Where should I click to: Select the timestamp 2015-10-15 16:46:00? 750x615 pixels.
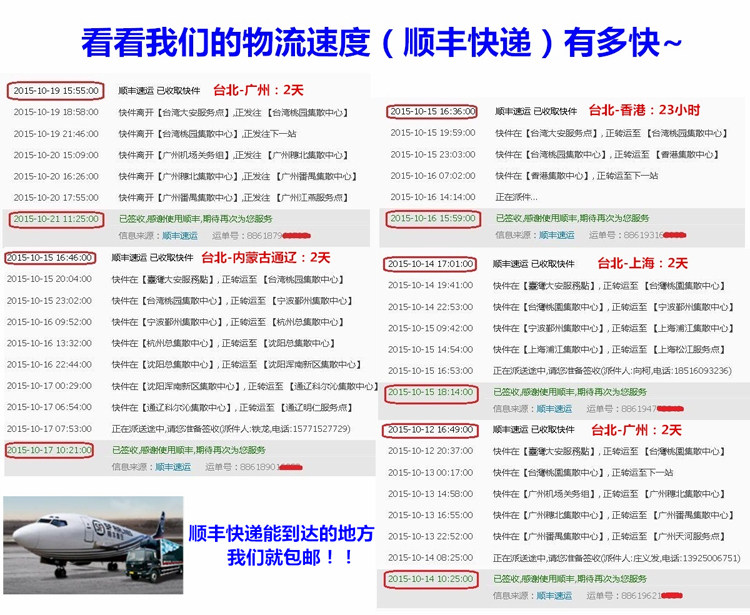coord(49,258)
